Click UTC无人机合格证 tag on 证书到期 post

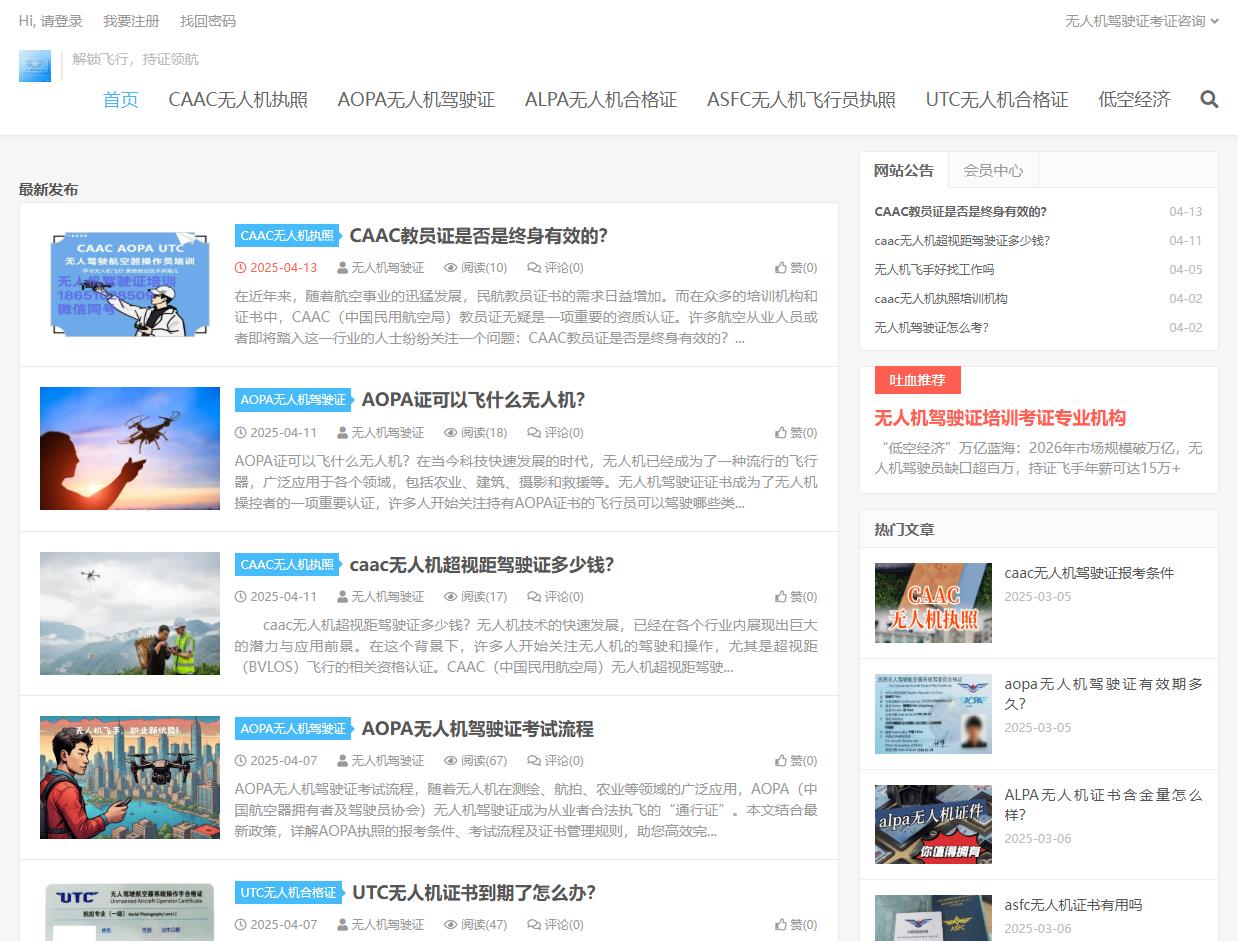(289, 893)
